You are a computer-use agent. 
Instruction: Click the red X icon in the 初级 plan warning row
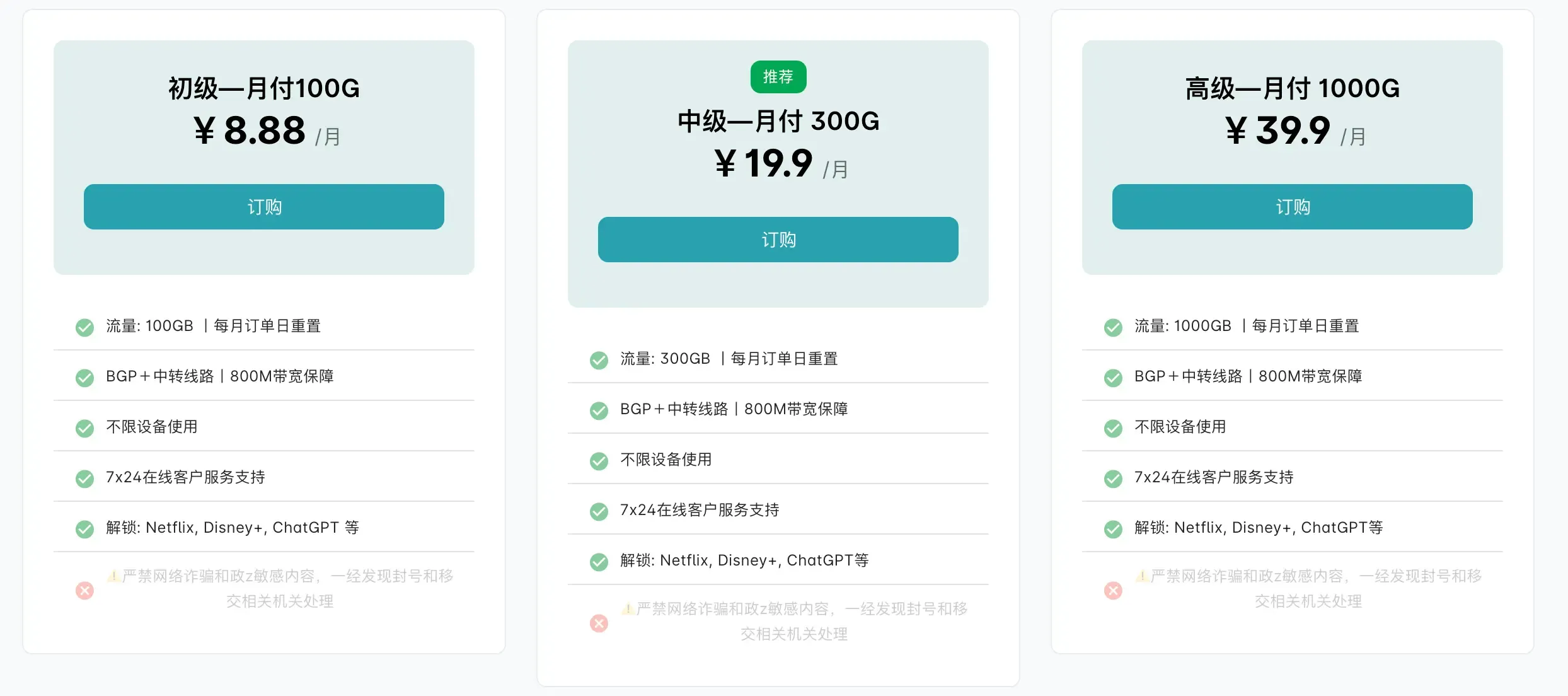85,591
